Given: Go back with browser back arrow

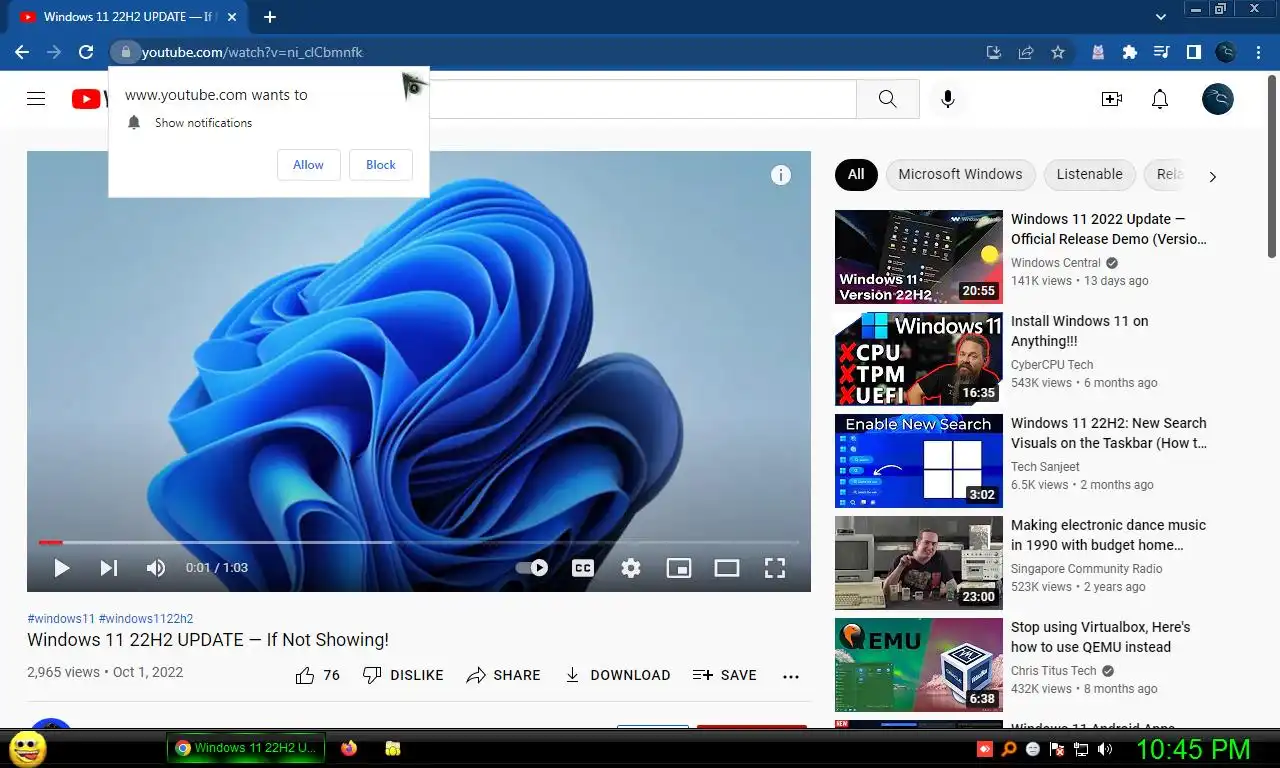Looking at the screenshot, I should coord(22,52).
